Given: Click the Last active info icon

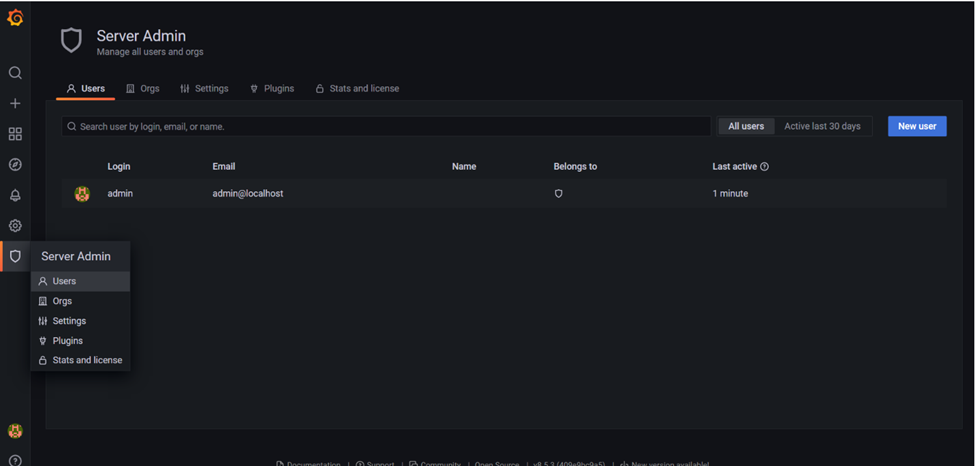Looking at the screenshot, I should tap(765, 167).
